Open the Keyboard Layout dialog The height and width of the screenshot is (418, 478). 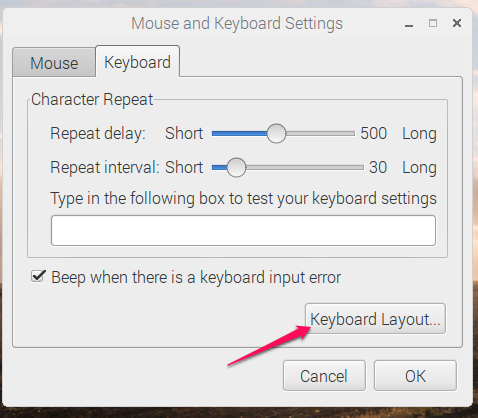375,319
